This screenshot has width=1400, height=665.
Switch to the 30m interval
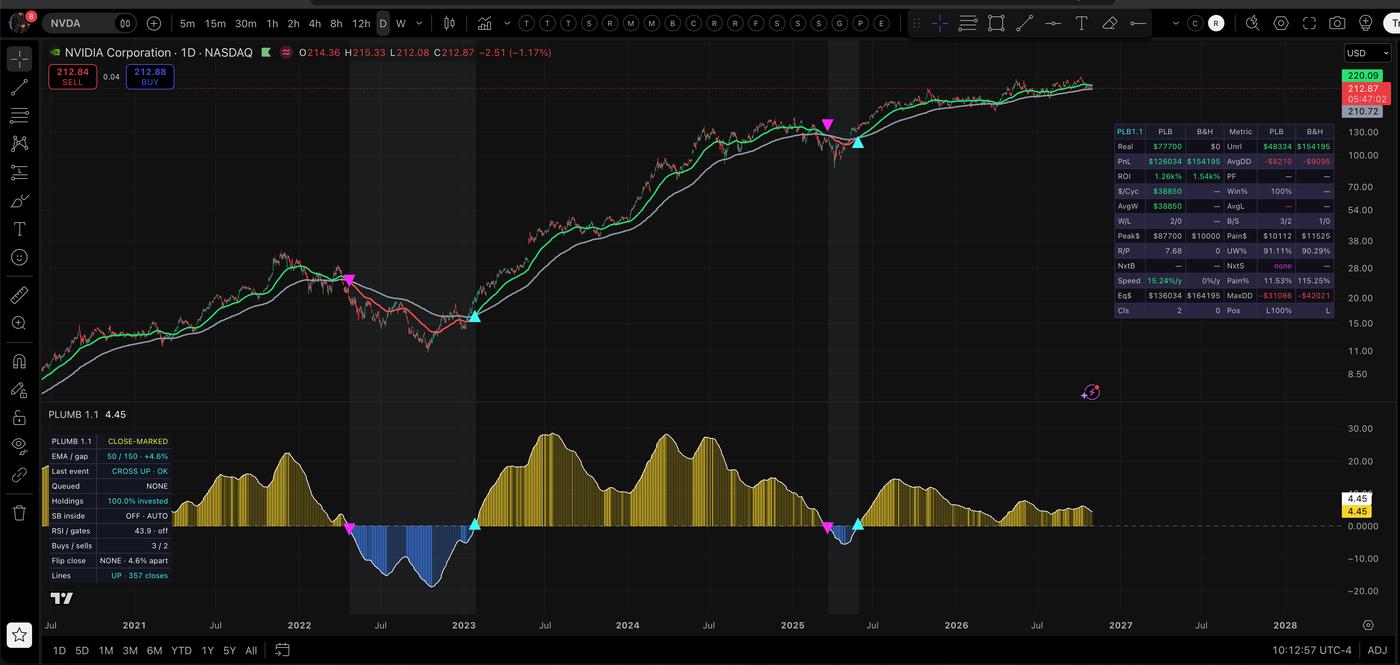tap(245, 23)
